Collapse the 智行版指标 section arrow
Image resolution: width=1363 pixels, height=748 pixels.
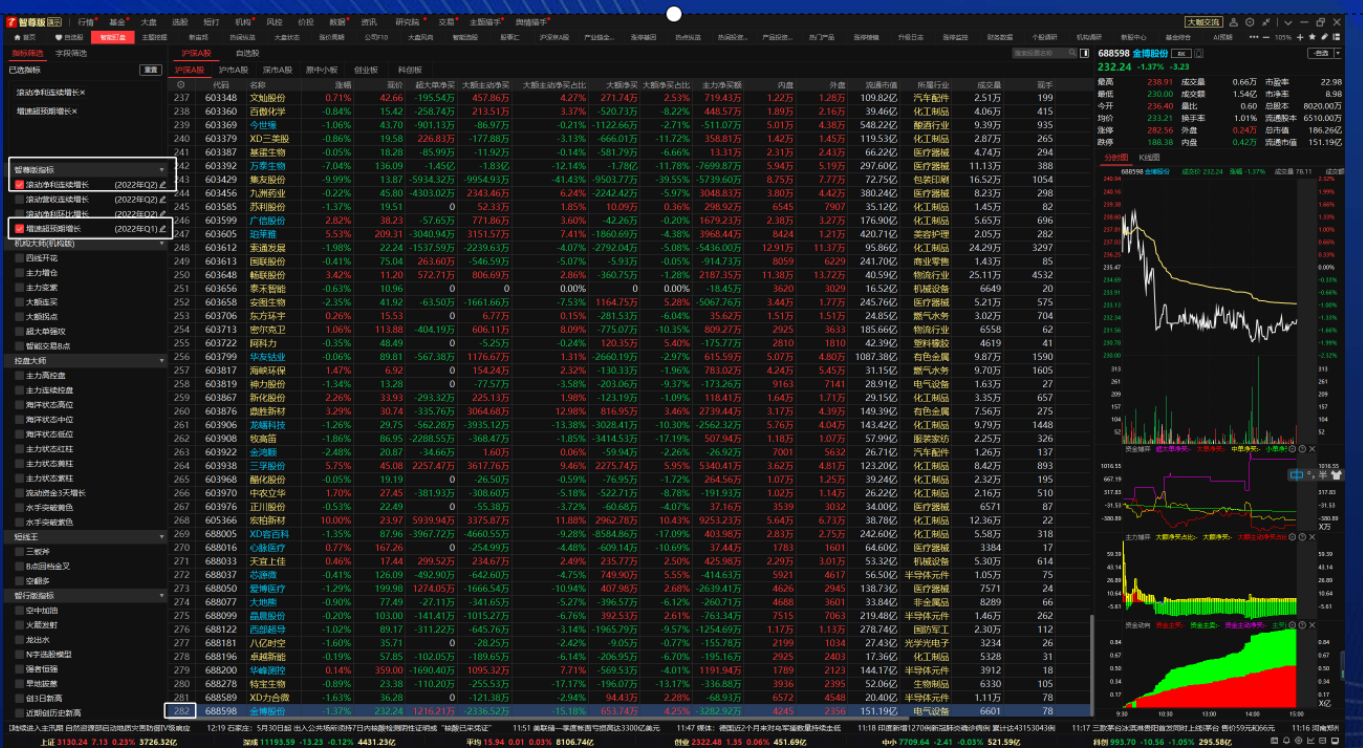pos(162,595)
